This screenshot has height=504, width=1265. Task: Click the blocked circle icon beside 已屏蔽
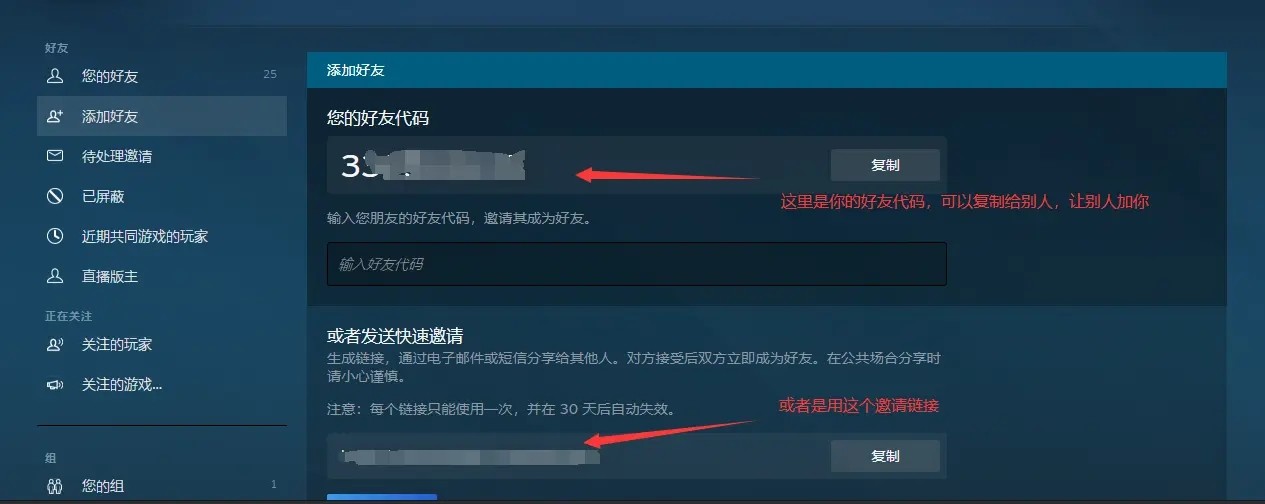click(55, 196)
